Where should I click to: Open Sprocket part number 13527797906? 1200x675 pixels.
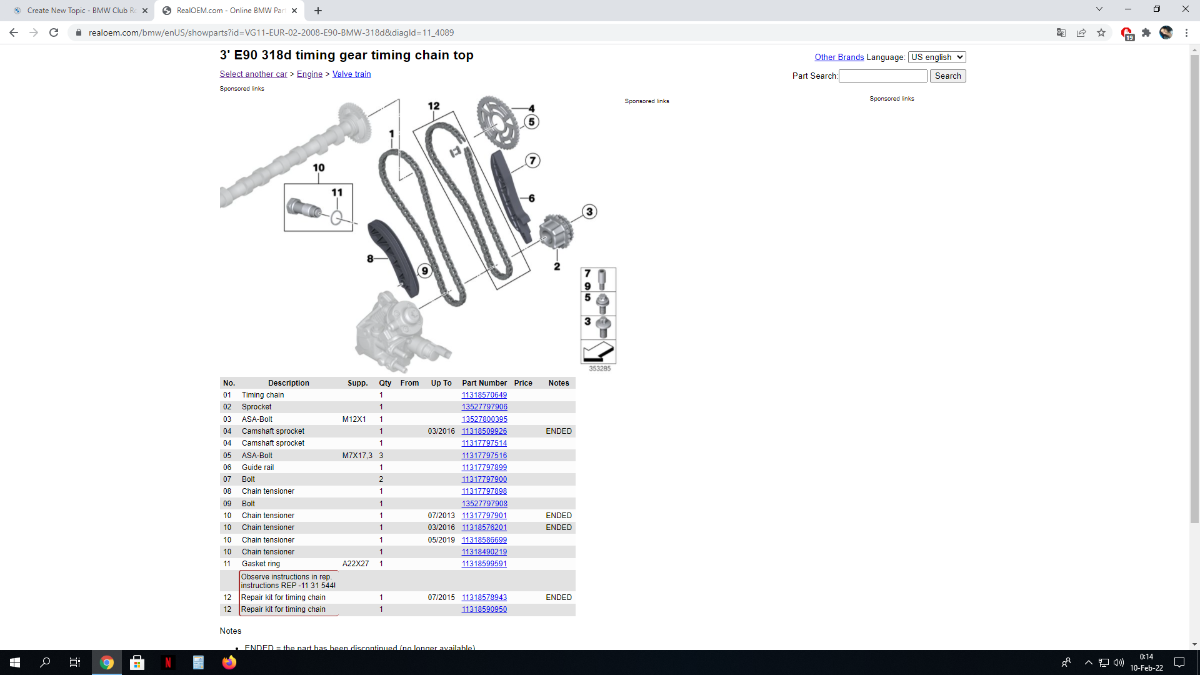tap(484, 407)
